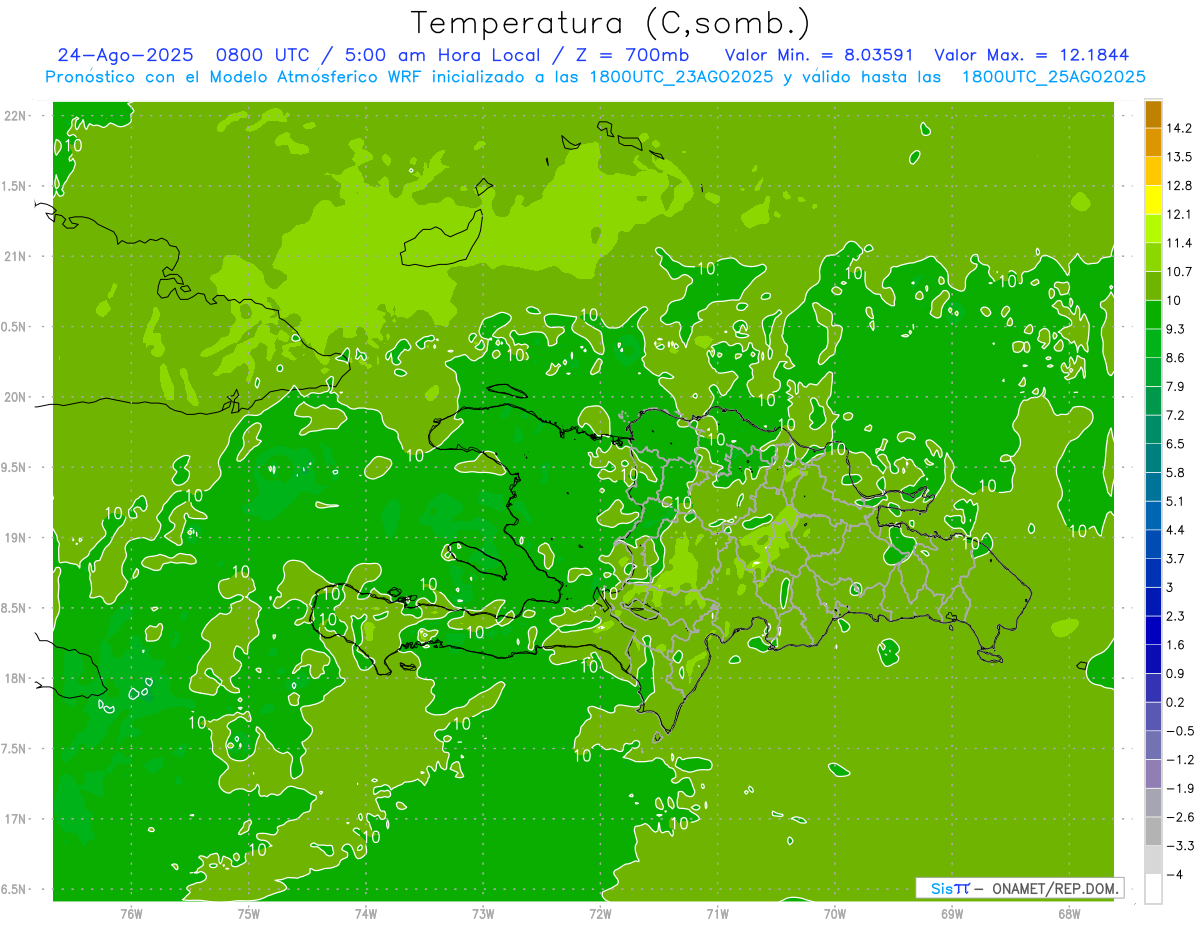This screenshot has width=1200, height=927.
Task: Click the '1.6' colorbar label
Action: pos(1176,645)
